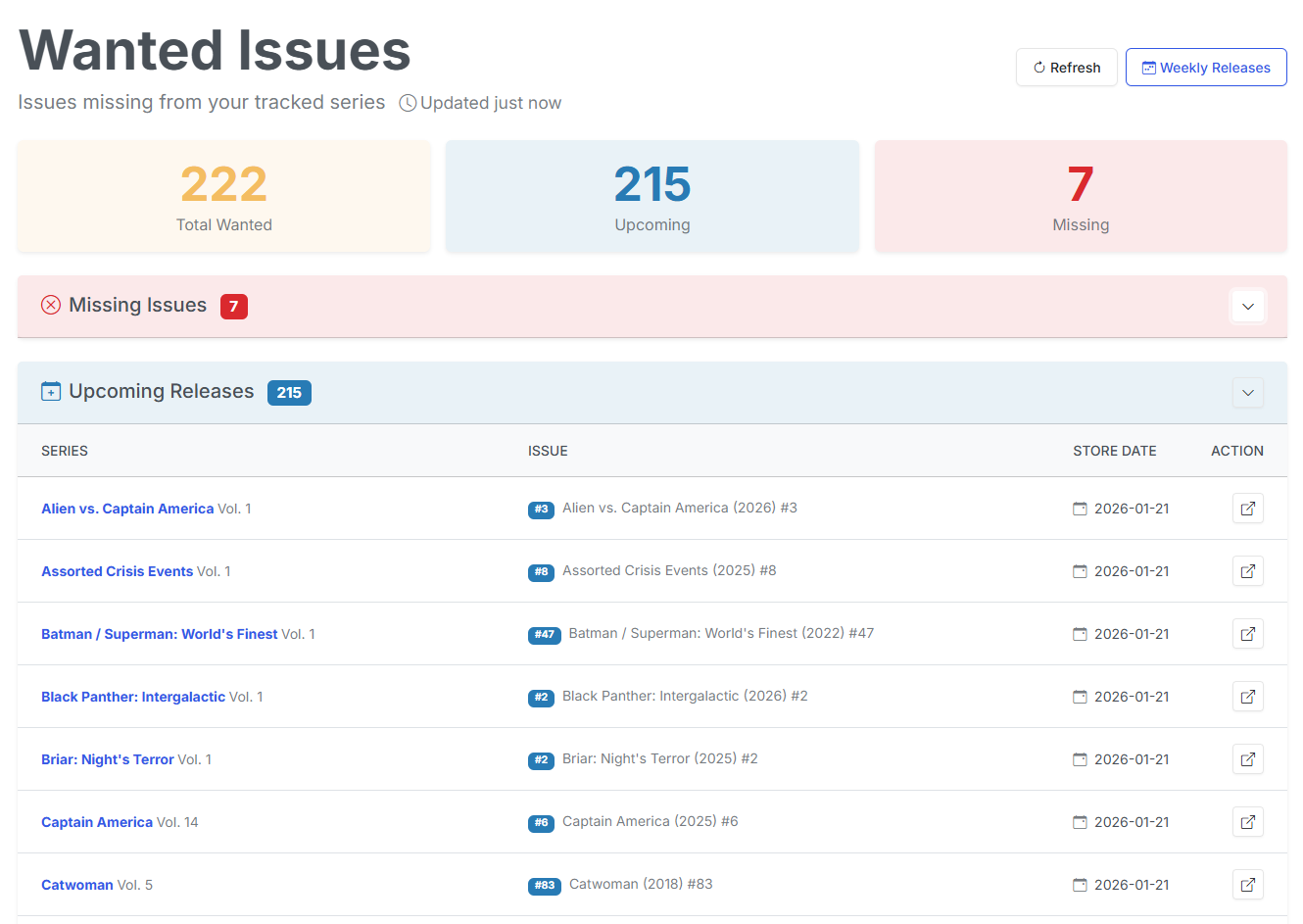Collapse the Upcoming Releases section chevron
This screenshot has width=1303, height=924.
[1247, 393]
